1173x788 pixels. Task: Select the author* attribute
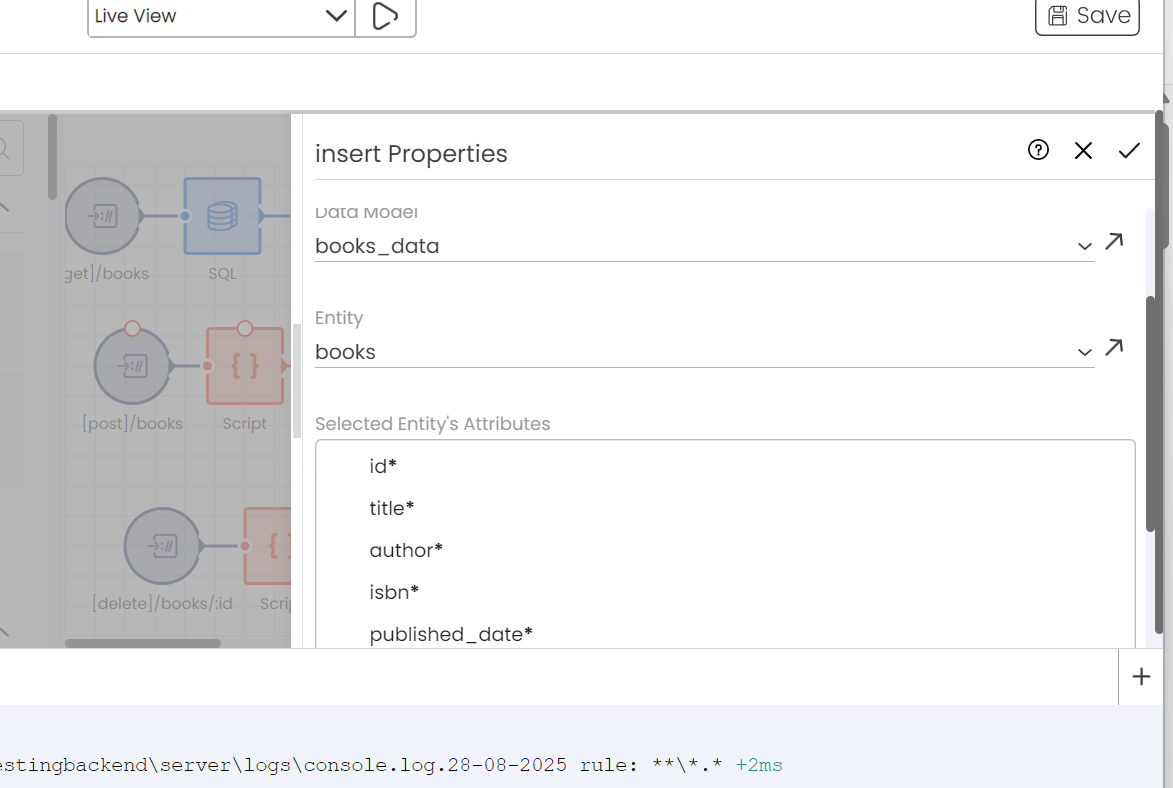click(x=406, y=550)
